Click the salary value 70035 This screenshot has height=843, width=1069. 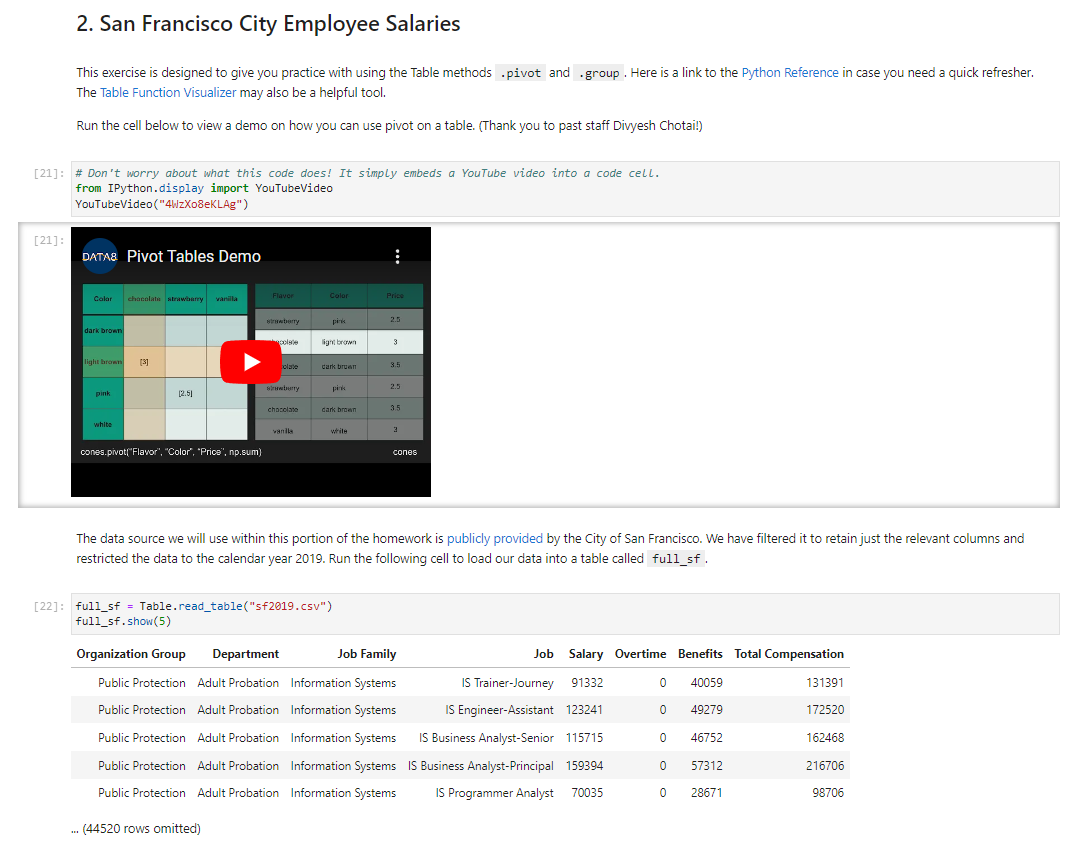(587, 793)
